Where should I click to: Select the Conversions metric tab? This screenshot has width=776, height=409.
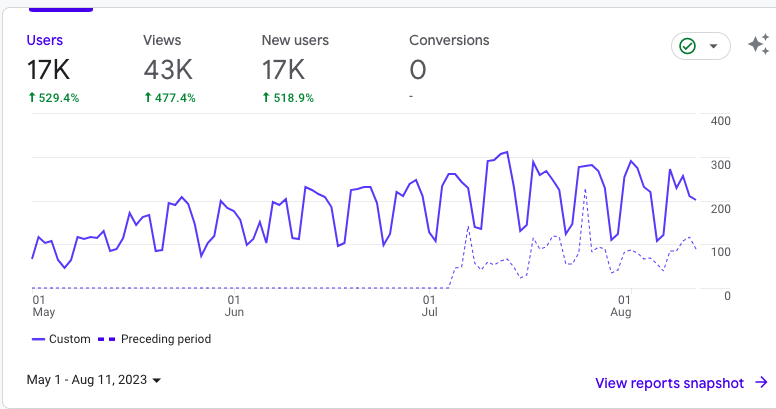click(x=449, y=68)
